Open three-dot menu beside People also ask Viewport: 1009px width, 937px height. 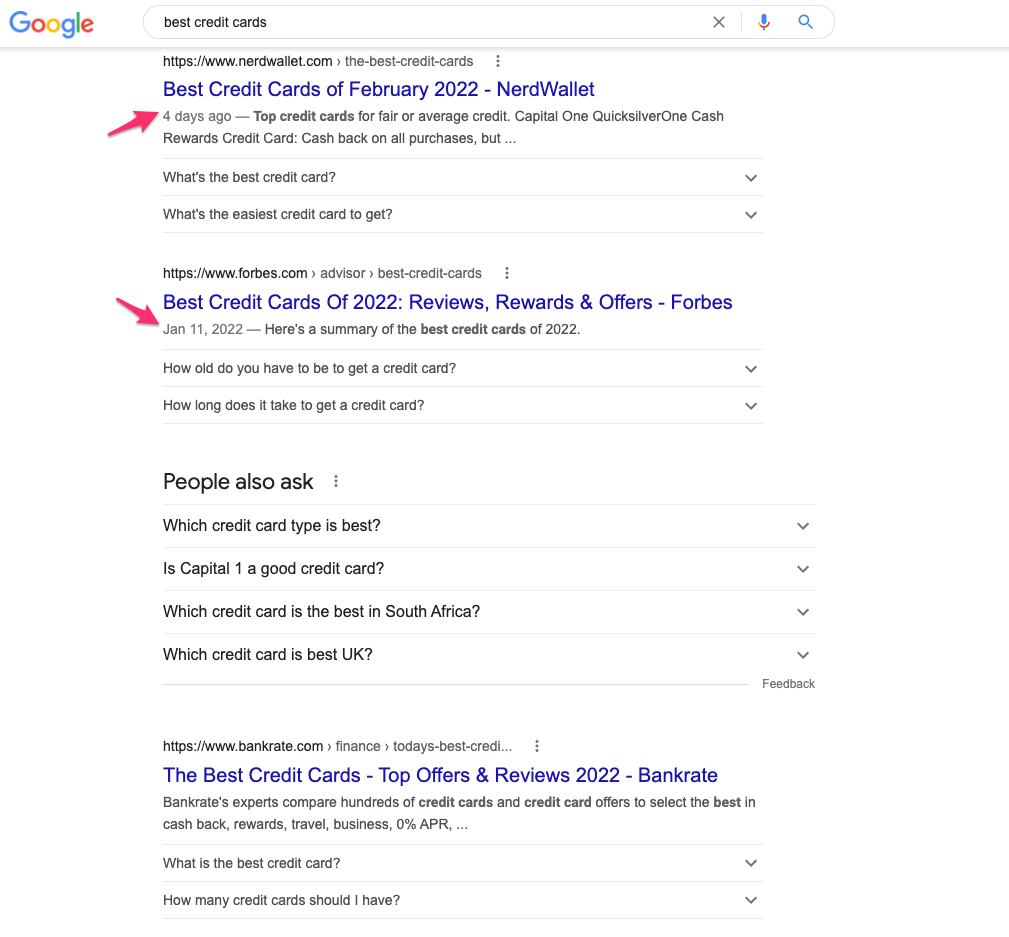coord(336,481)
